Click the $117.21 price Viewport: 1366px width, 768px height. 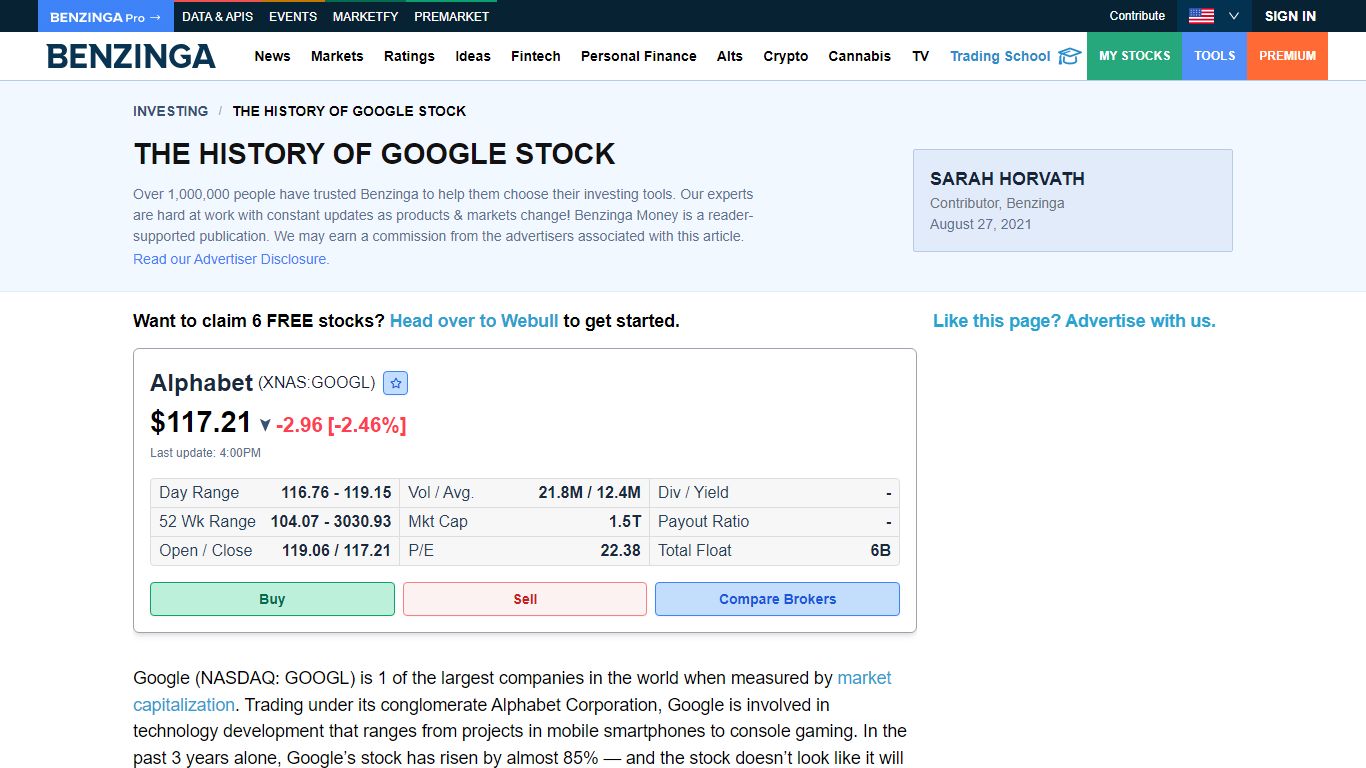(201, 422)
